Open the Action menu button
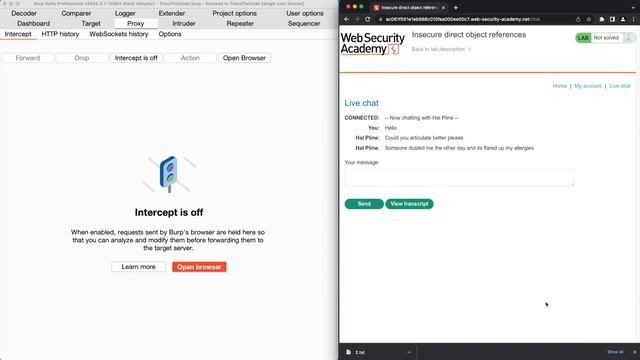This screenshot has height=360, width=640. point(190,58)
